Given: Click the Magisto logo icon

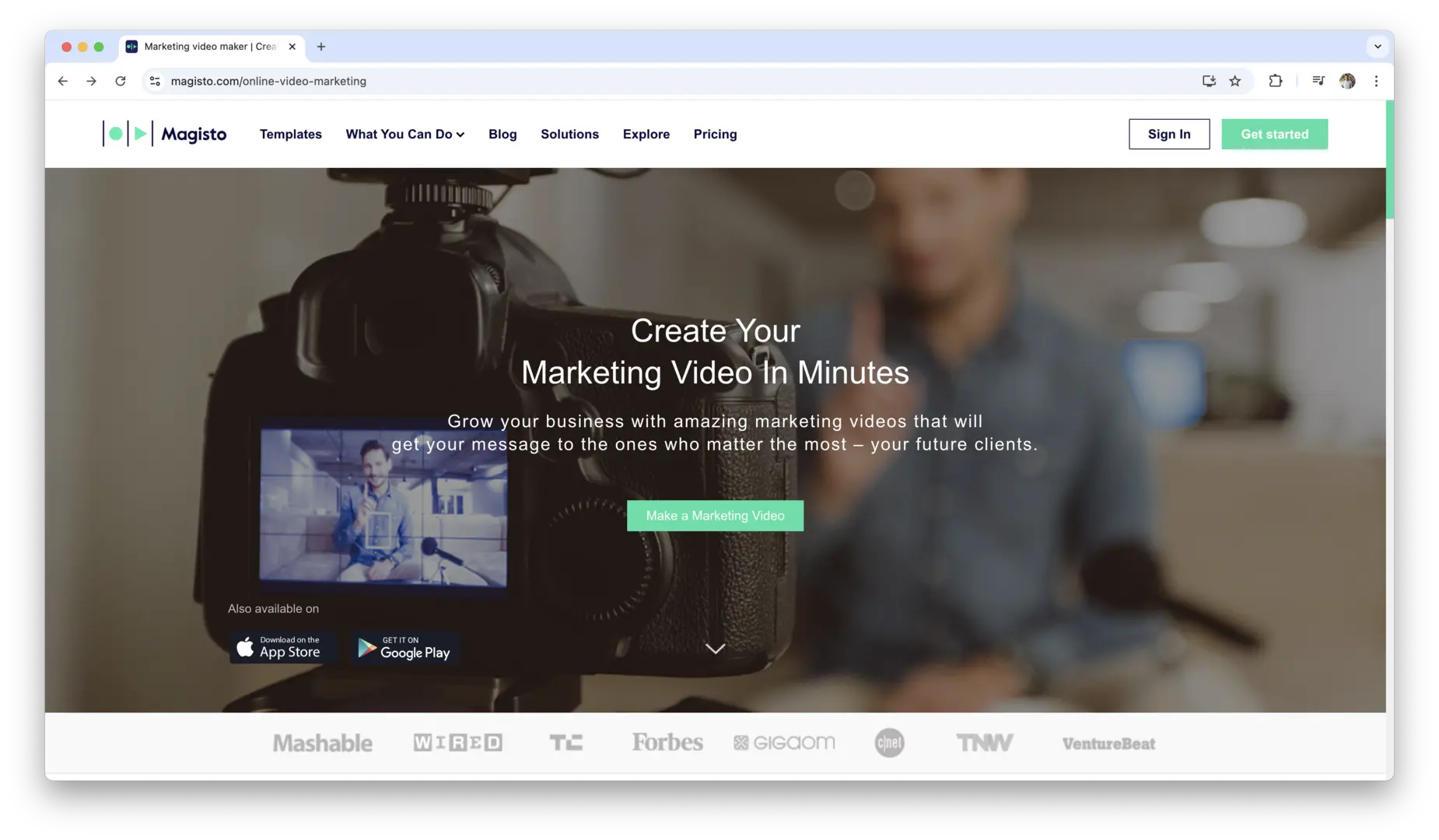Looking at the screenshot, I should (128, 134).
